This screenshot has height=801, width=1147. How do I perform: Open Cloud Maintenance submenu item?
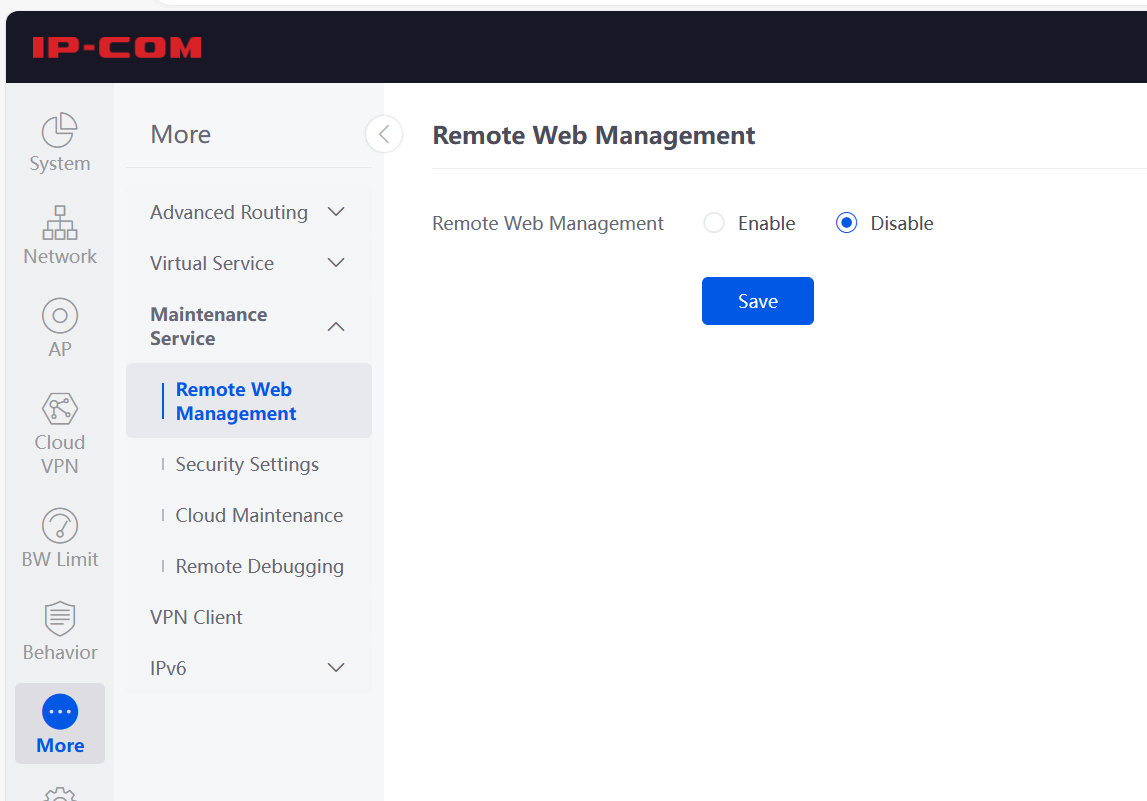(x=259, y=515)
